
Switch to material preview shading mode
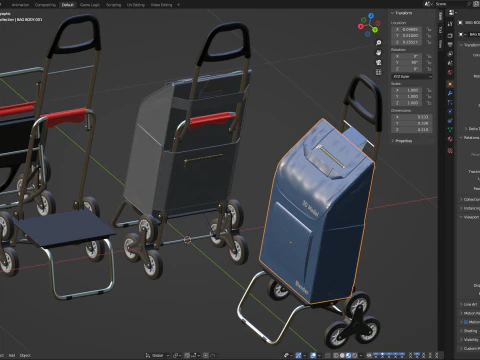point(348,356)
